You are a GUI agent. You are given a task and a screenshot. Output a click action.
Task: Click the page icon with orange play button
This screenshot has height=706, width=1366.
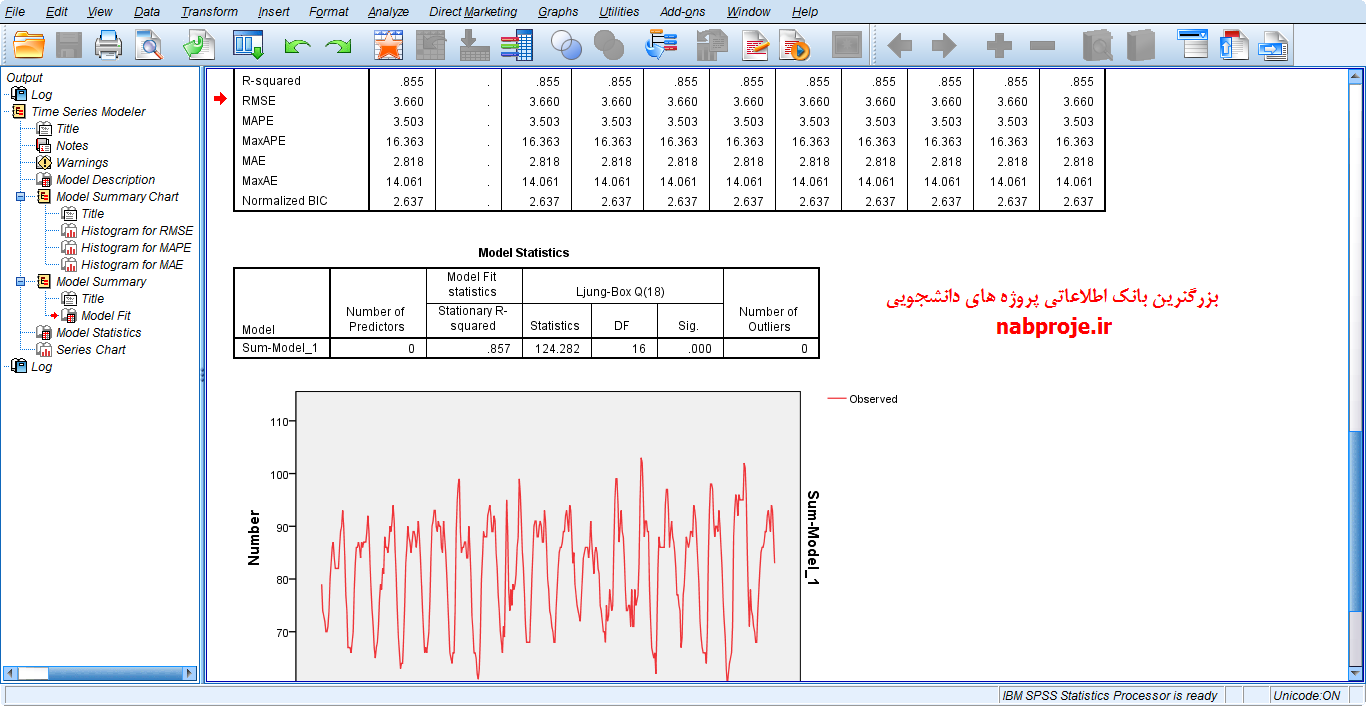click(794, 45)
